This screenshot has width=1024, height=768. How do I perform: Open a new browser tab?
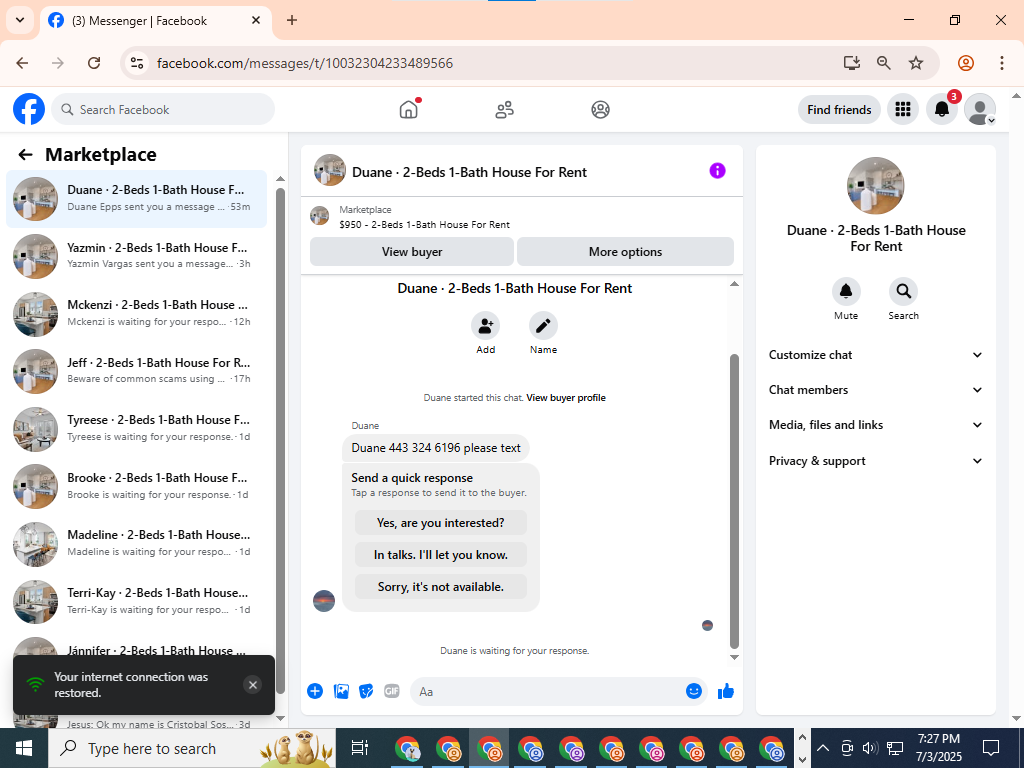click(x=292, y=20)
